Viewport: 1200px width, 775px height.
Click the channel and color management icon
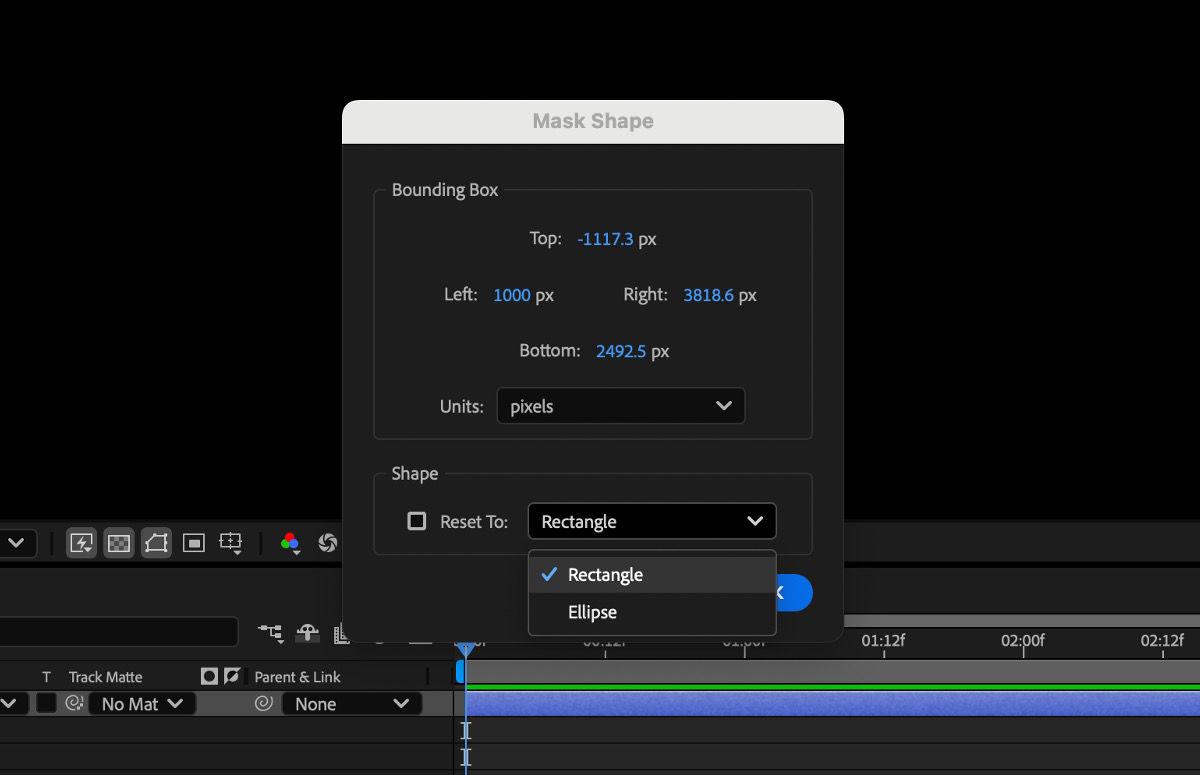(x=290, y=543)
